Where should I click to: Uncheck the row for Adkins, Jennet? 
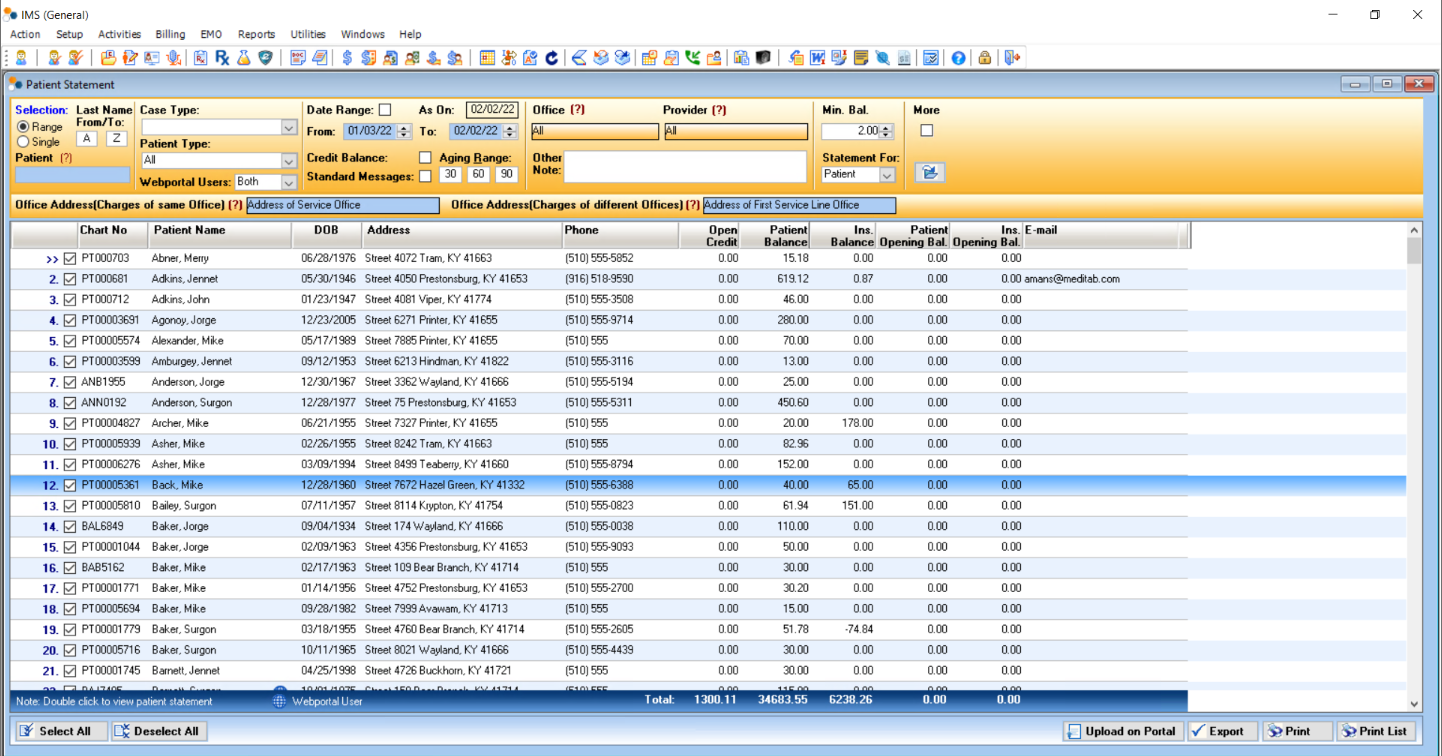tap(70, 279)
